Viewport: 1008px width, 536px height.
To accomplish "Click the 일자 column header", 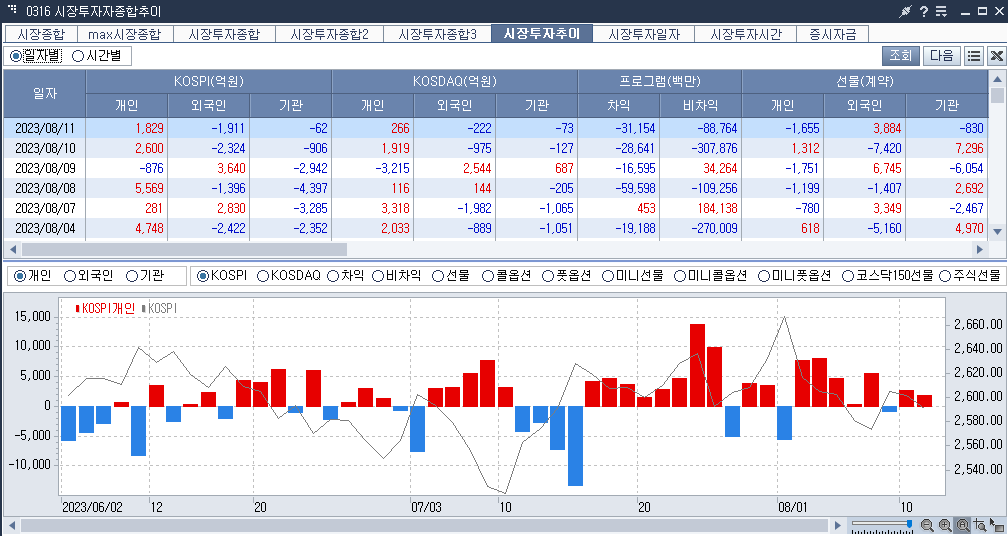I will tap(45, 93).
